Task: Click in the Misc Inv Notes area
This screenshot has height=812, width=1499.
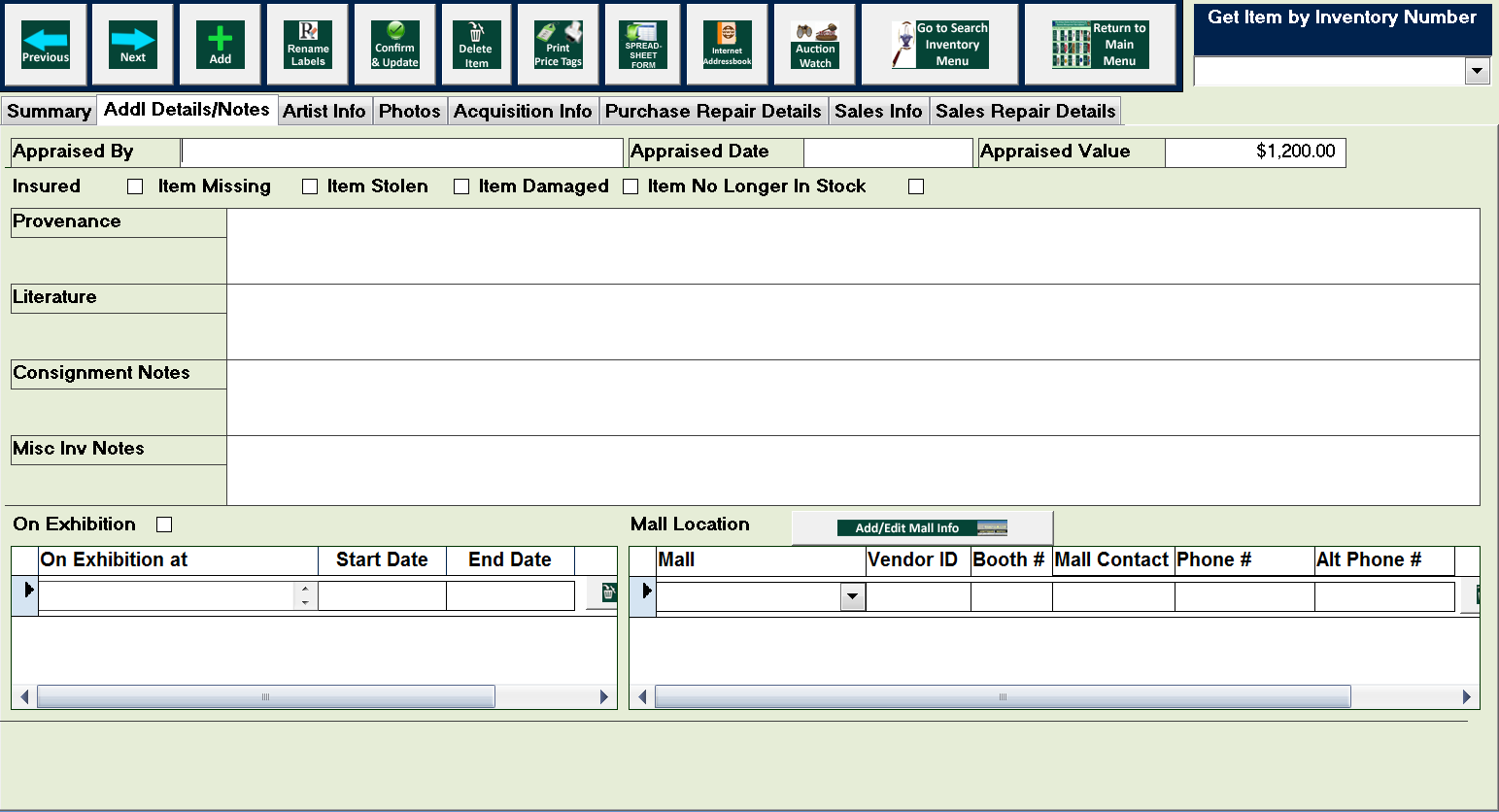Action: (853, 470)
